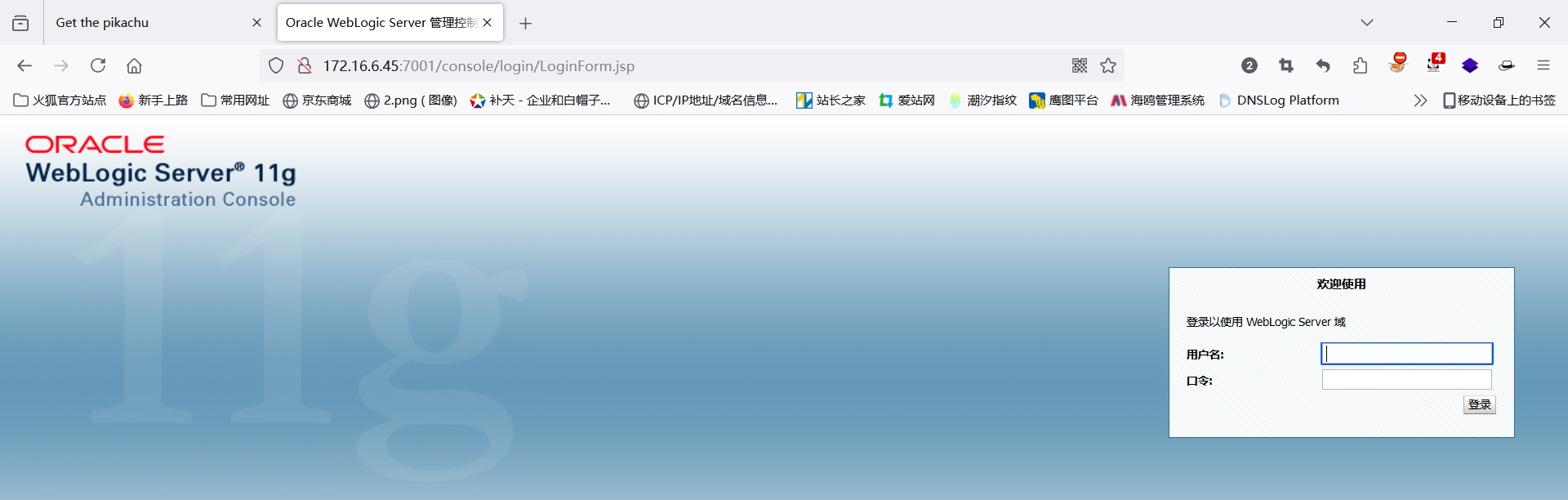Restore down the browser window
Viewport: 1568px width, 500px height.
(x=1498, y=23)
